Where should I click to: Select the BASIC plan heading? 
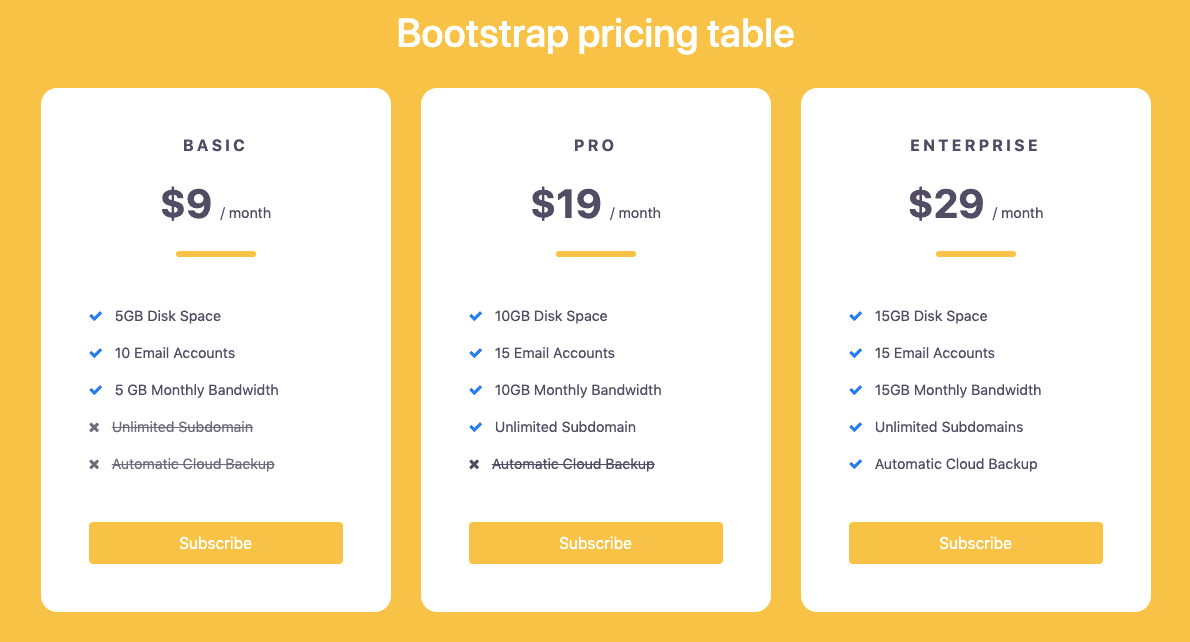pyautogui.click(x=215, y=145)
